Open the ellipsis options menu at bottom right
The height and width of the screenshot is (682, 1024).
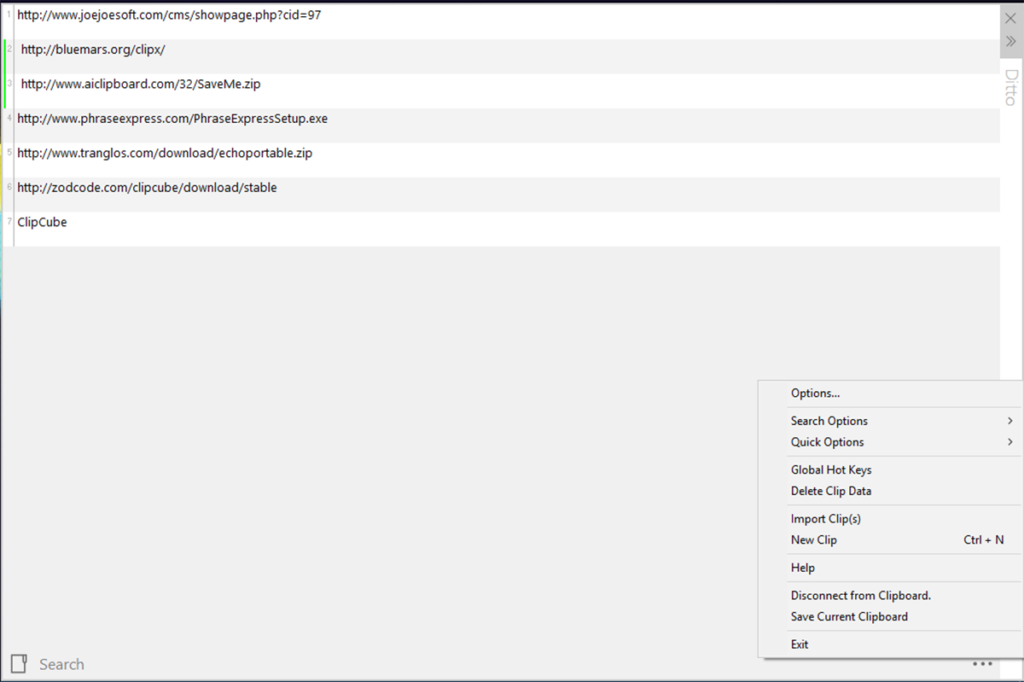point(982,663)
